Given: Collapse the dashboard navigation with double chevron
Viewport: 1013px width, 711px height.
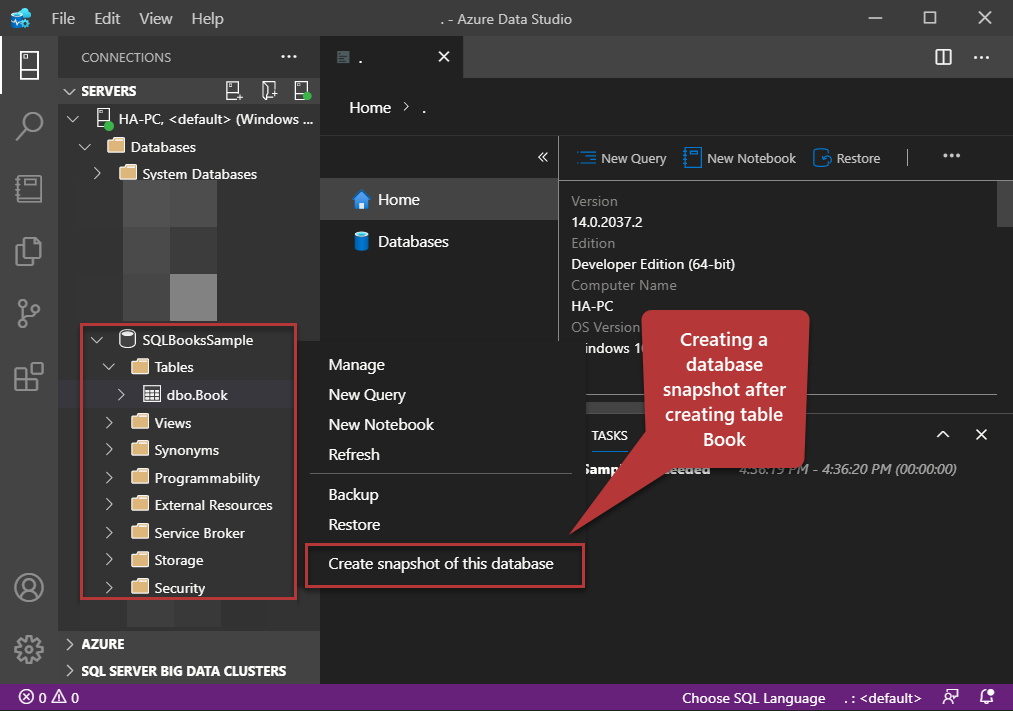Looking at the screenshot, I should pyautogui.click(x=543, y=157).
